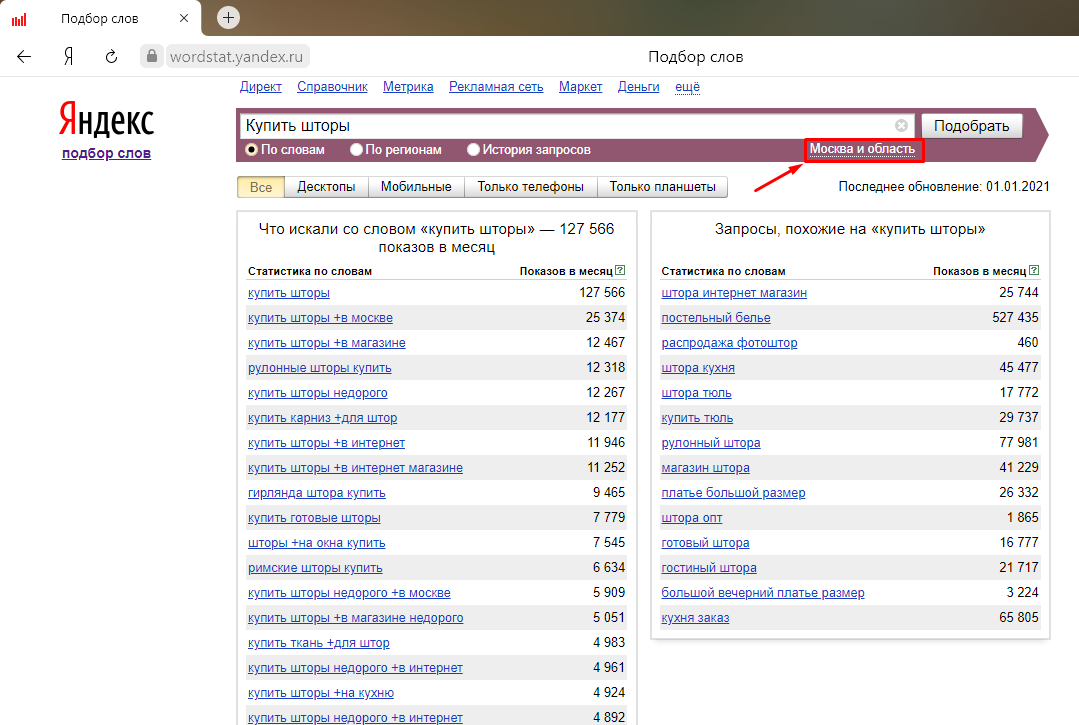Open the штора интернет магазин query

click(734, 293)
